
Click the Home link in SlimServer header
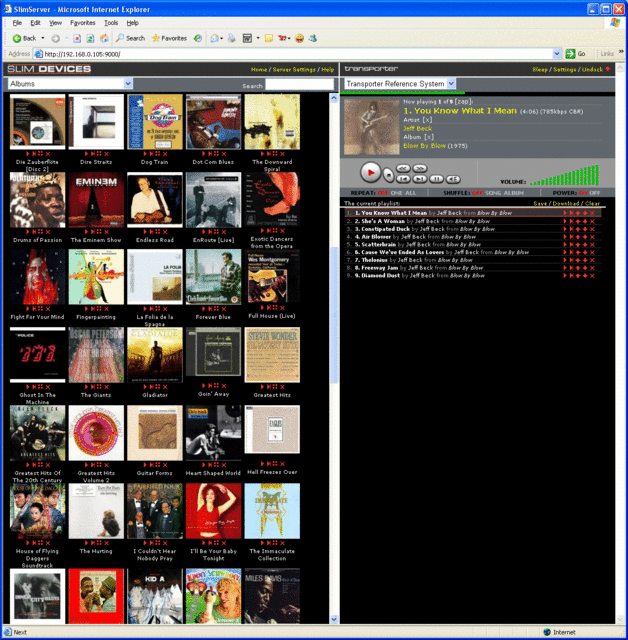point(259,69)
